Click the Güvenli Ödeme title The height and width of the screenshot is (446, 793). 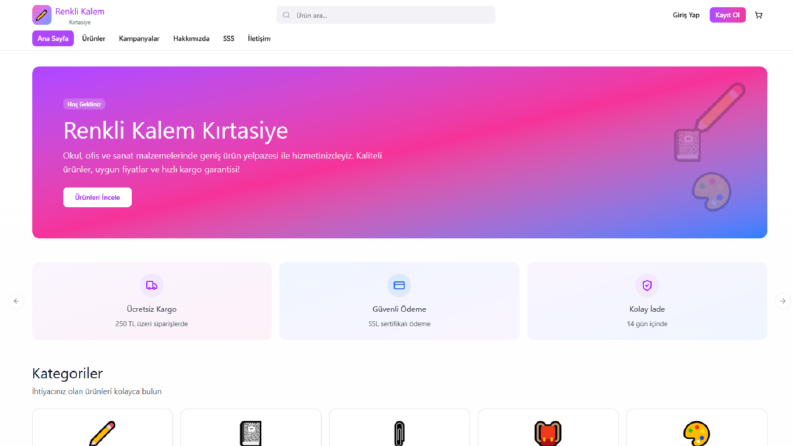[x=400, y=309]
